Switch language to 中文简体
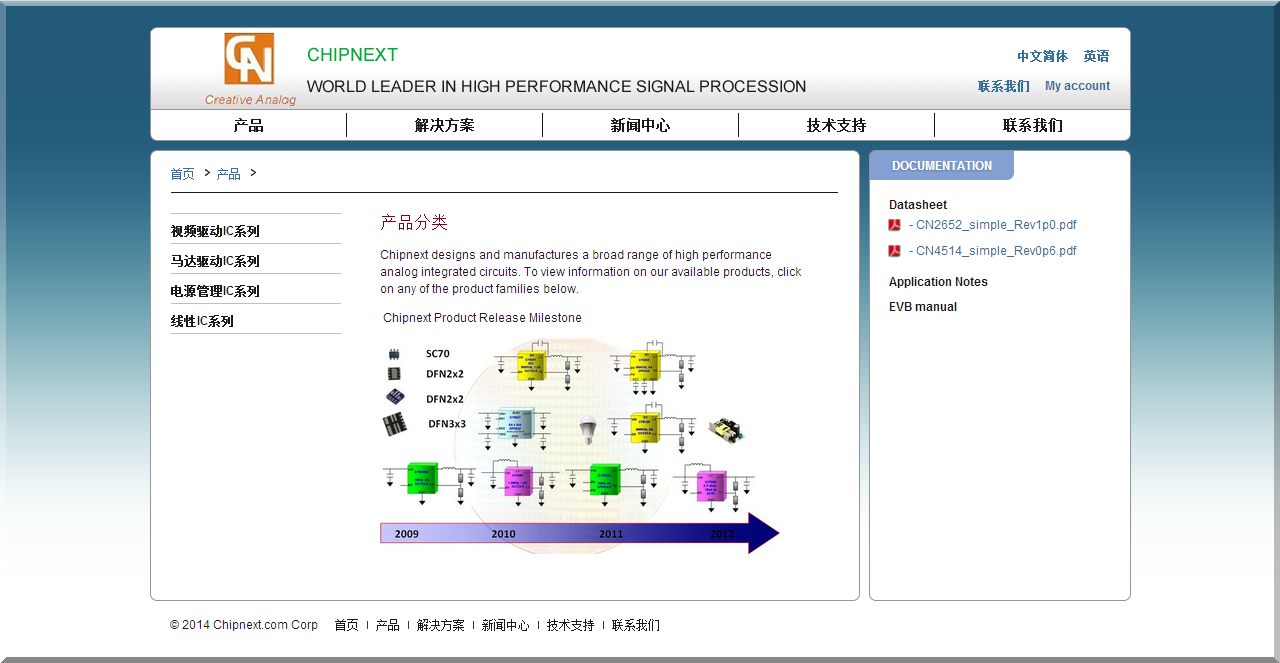1280x663 pixels. tap(1042, 57)
